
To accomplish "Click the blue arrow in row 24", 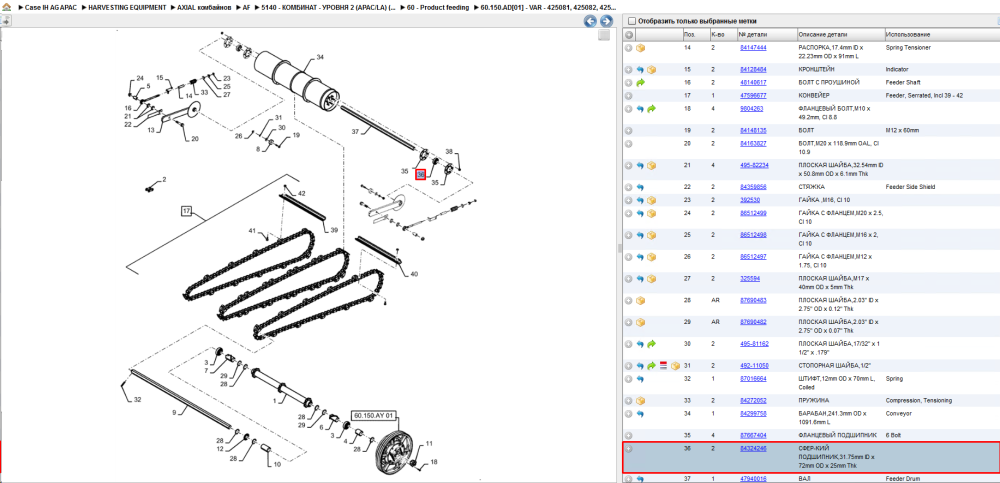I will (640, 213).
